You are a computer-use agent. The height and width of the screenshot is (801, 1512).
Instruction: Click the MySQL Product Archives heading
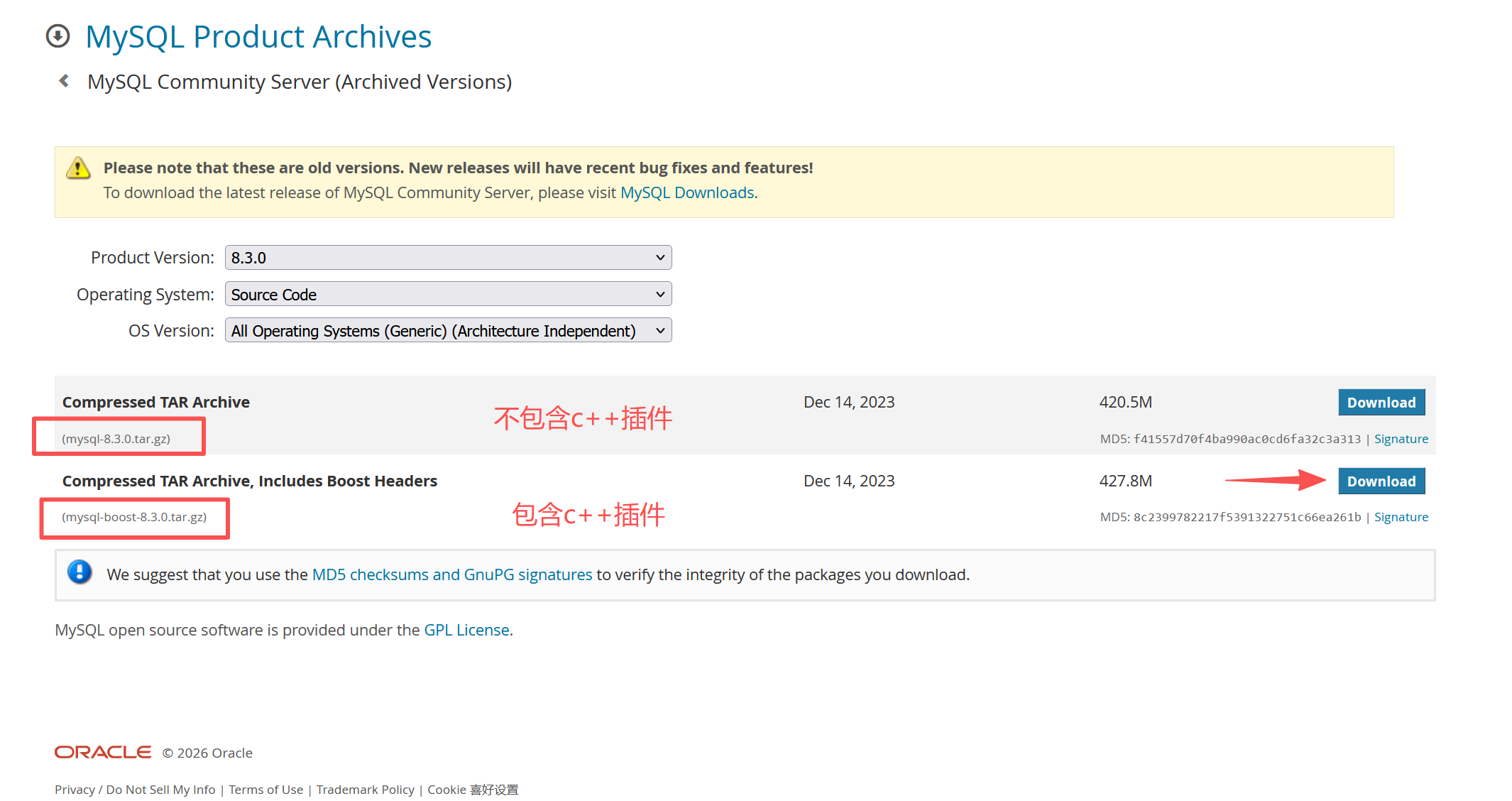point(258,37)
